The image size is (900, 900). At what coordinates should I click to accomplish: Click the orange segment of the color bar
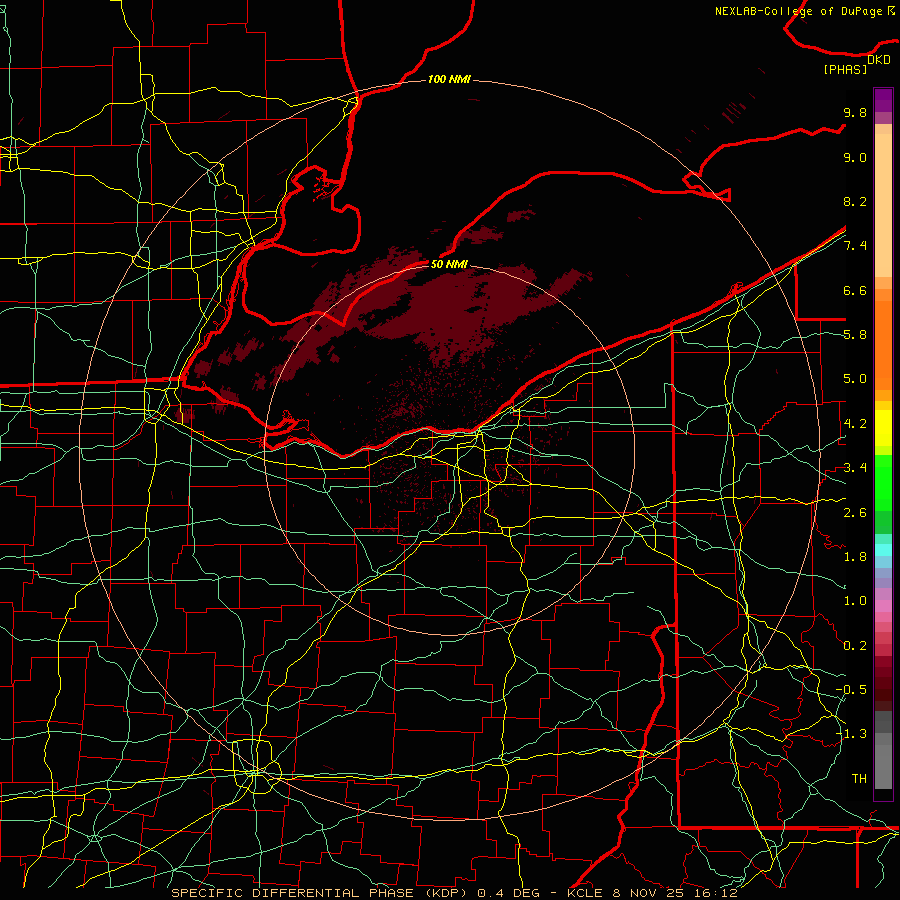(x=883, y=344)
